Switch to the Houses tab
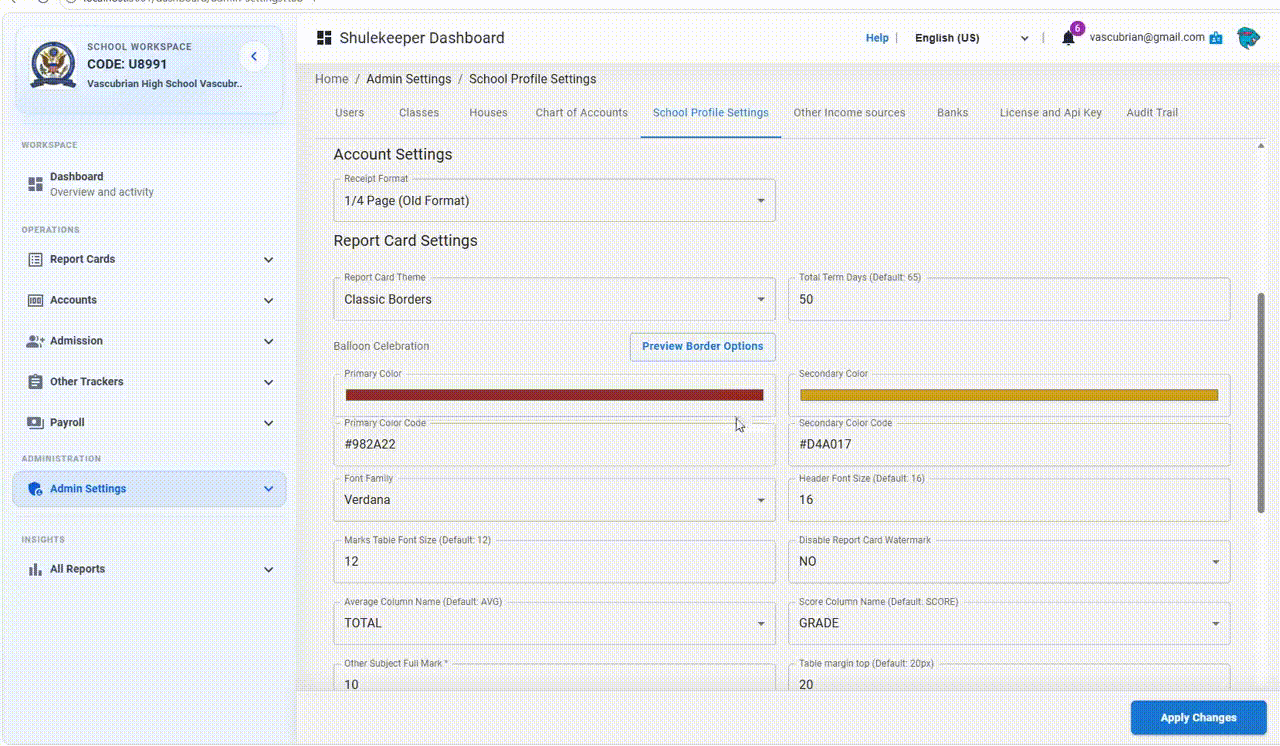The height and width of the screenshot is (746, 1280). [488, 113]
